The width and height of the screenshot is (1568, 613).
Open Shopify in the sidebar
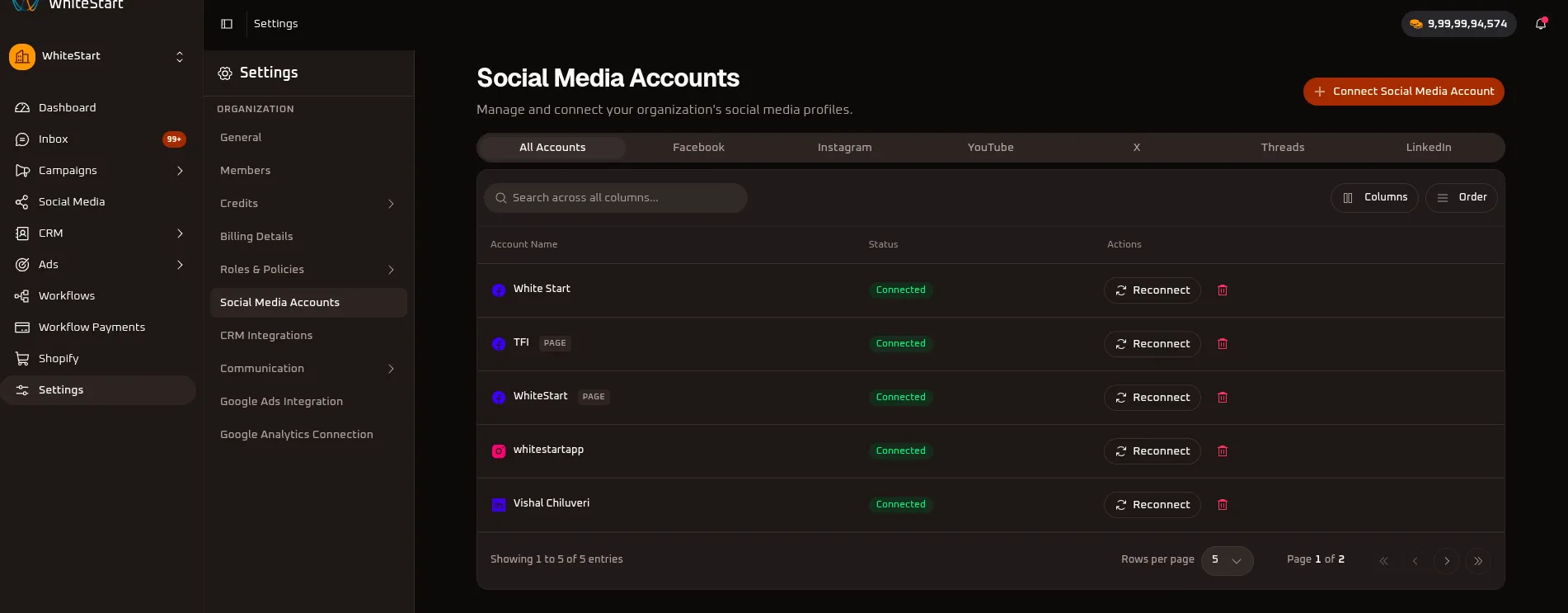click(98, 359)
